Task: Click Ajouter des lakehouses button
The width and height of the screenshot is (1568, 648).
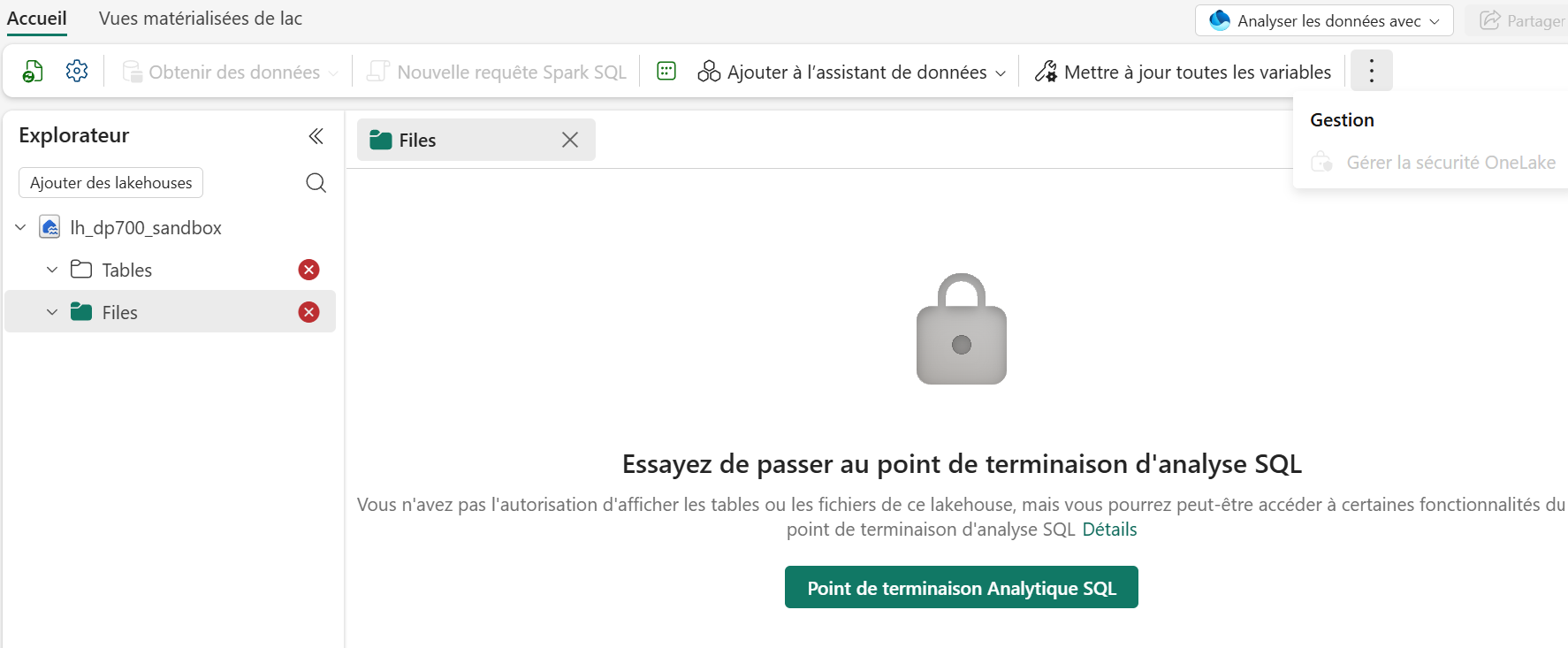Action: (x=110, y=183)
